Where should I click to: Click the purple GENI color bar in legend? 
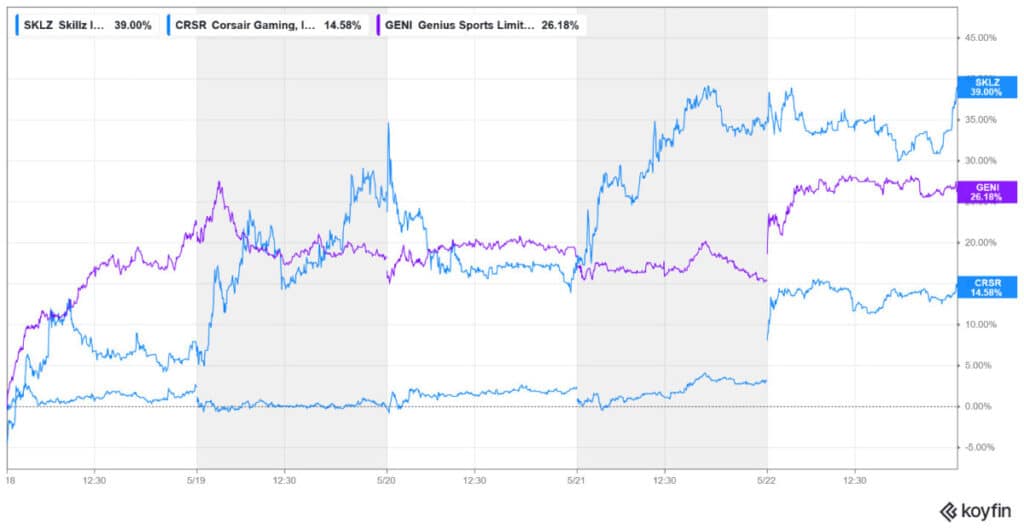coord(379,25)
